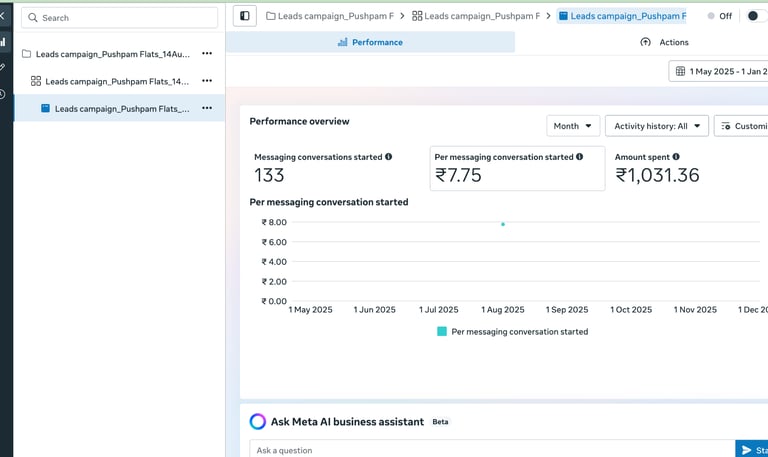
Task: Click info icon beside Messaging conversations started
Action: (x=389, y=157)
